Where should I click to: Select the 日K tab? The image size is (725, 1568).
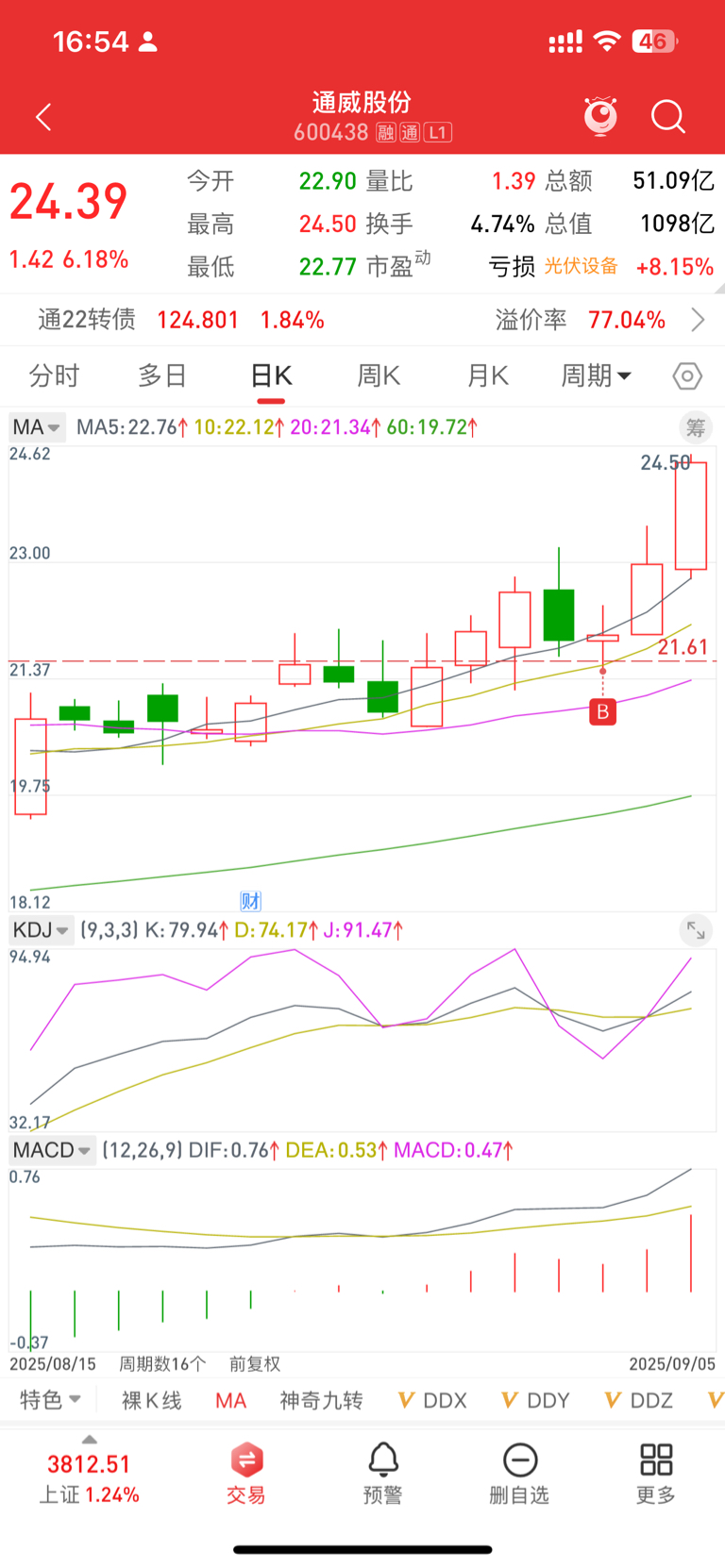271,375
